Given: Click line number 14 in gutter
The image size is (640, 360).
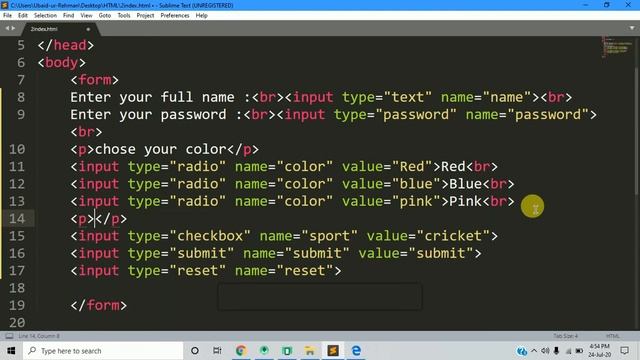Looking at the screenshot, I should click(x=17, y=218).
